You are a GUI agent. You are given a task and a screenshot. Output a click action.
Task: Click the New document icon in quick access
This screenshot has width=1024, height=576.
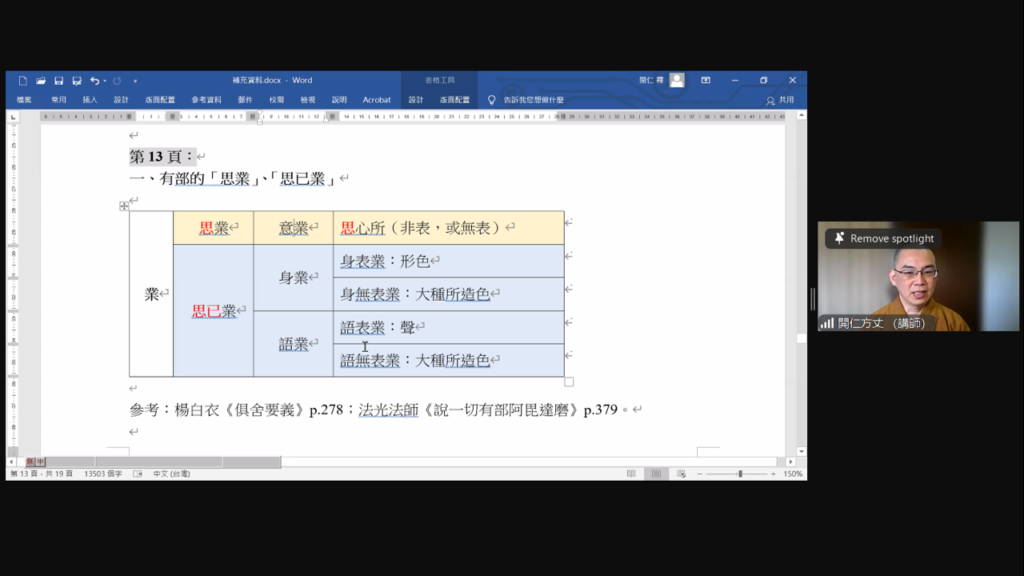tap(23, 81)
